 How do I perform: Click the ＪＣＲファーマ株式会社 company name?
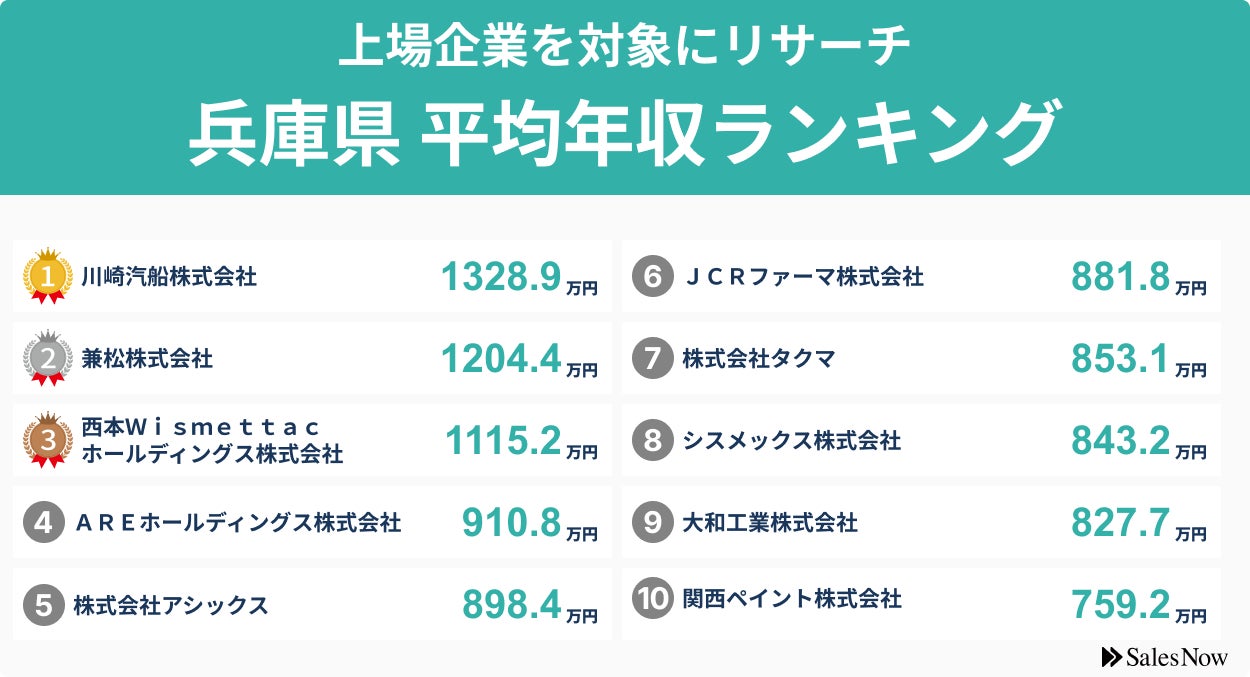click(x=803, y=277)
